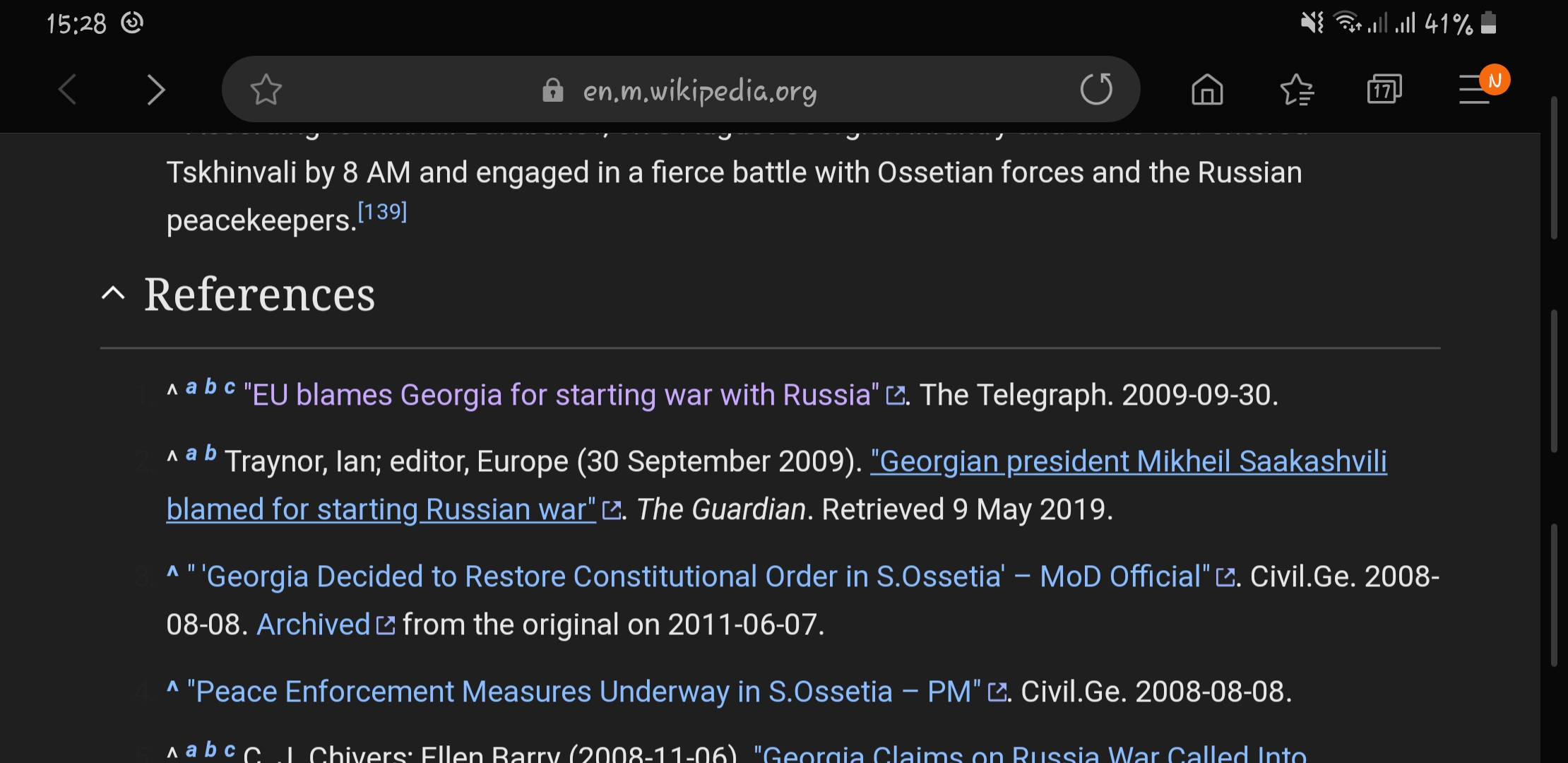Open the browser home page
Viewport: 1568px width, 763px height.
(1207, 90)
